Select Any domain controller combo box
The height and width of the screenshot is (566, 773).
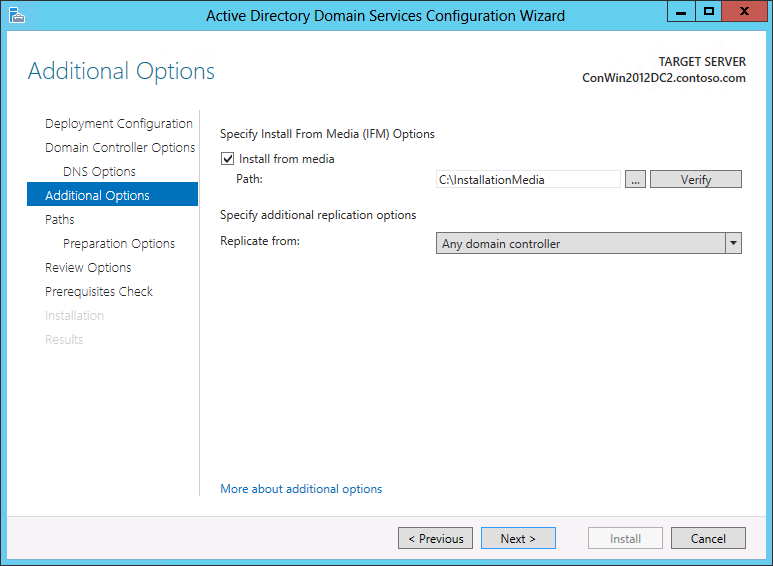[x=589, y=243]
